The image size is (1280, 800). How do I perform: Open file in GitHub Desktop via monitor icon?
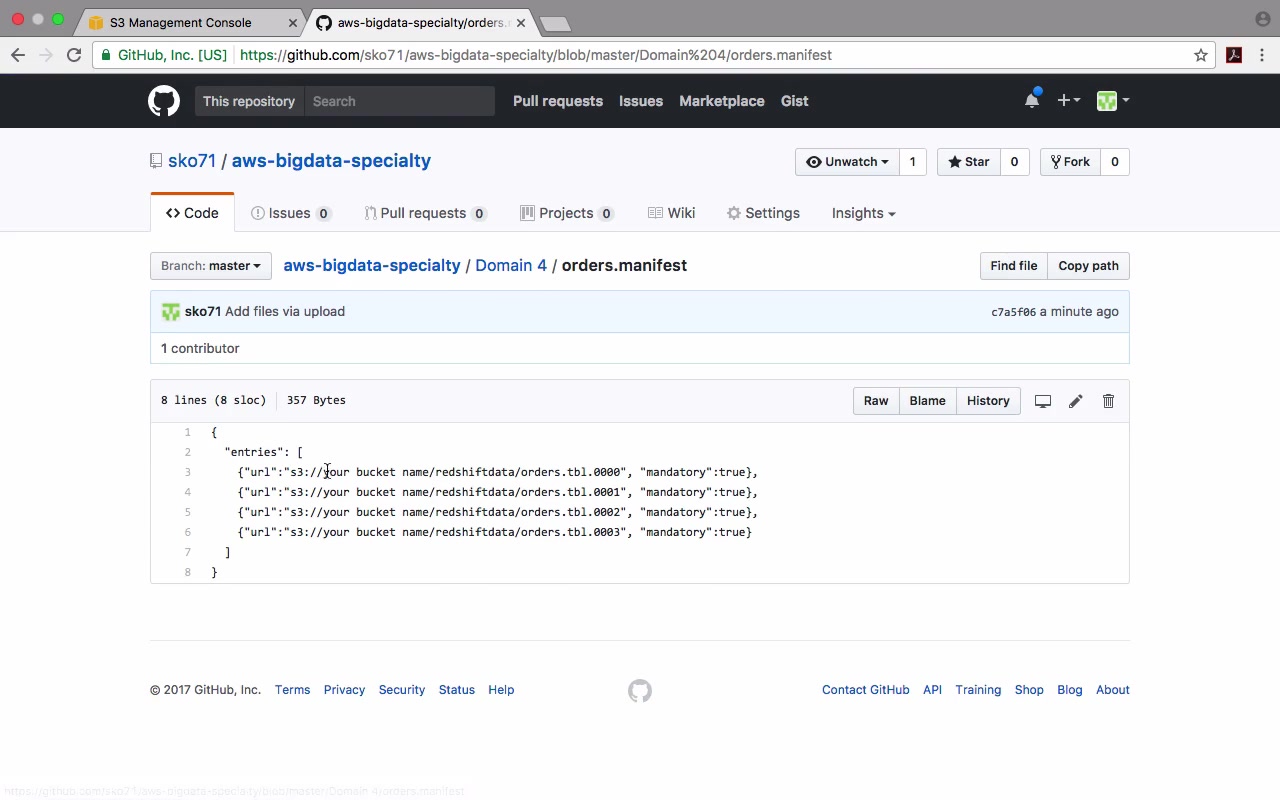pos(1042,401)
